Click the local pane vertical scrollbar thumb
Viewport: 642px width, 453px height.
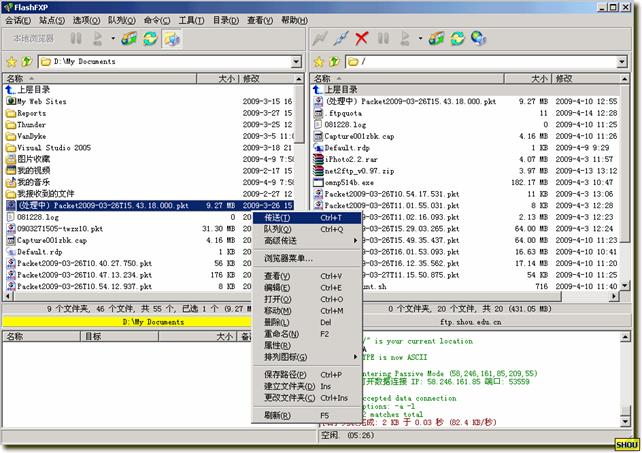[x=299, y=114]
